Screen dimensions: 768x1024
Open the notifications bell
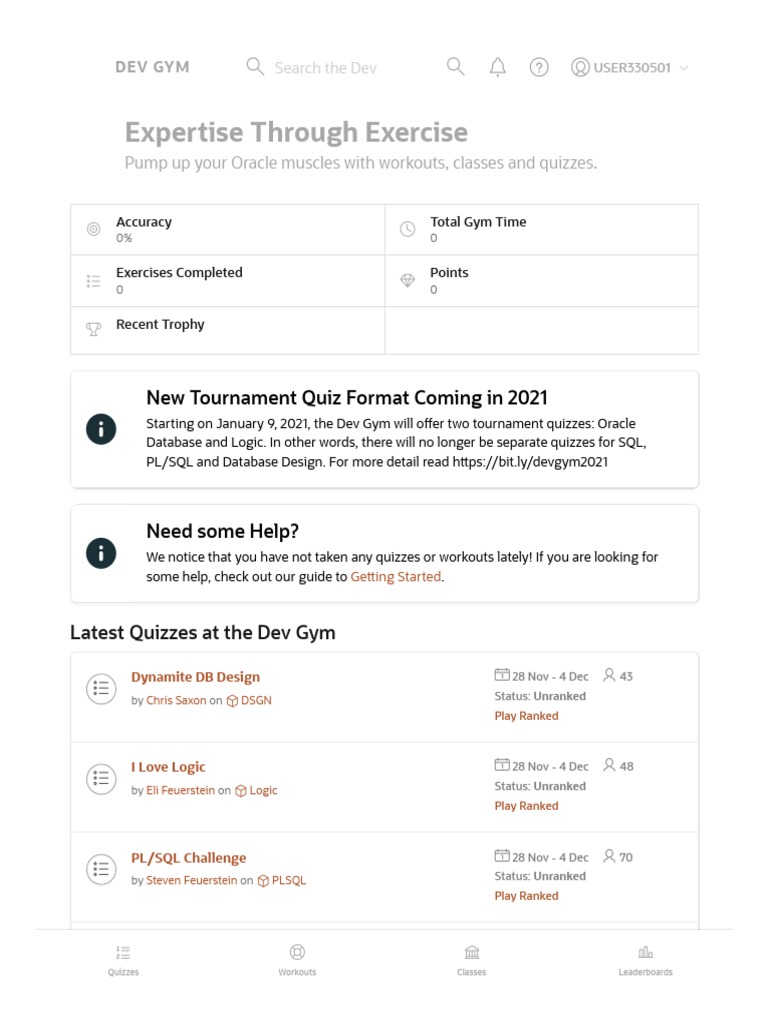pyautogui.click(x=497, y=67)
